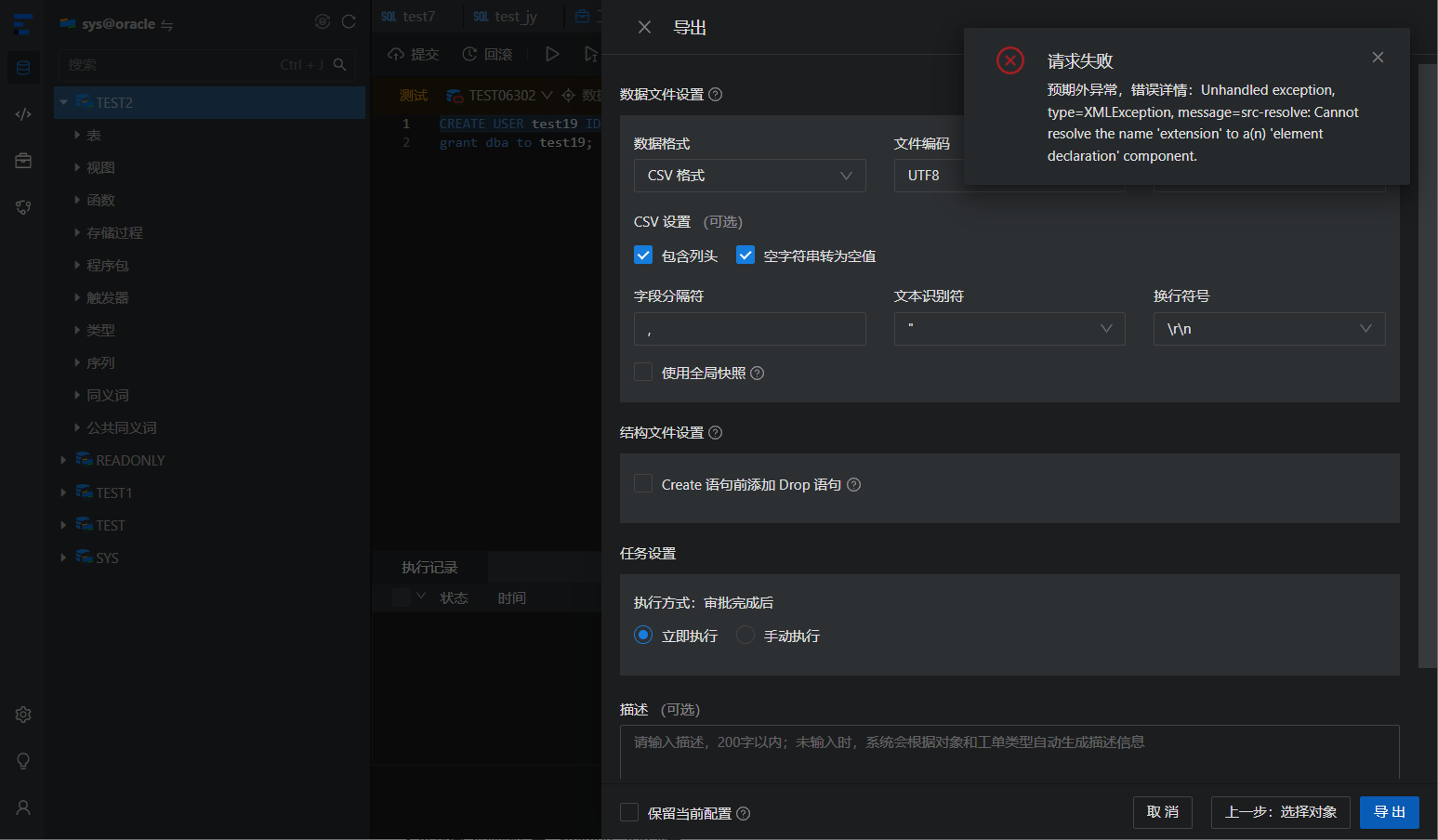
Task: Switch to the test_jy SQL tab
Action: [505, 17]
